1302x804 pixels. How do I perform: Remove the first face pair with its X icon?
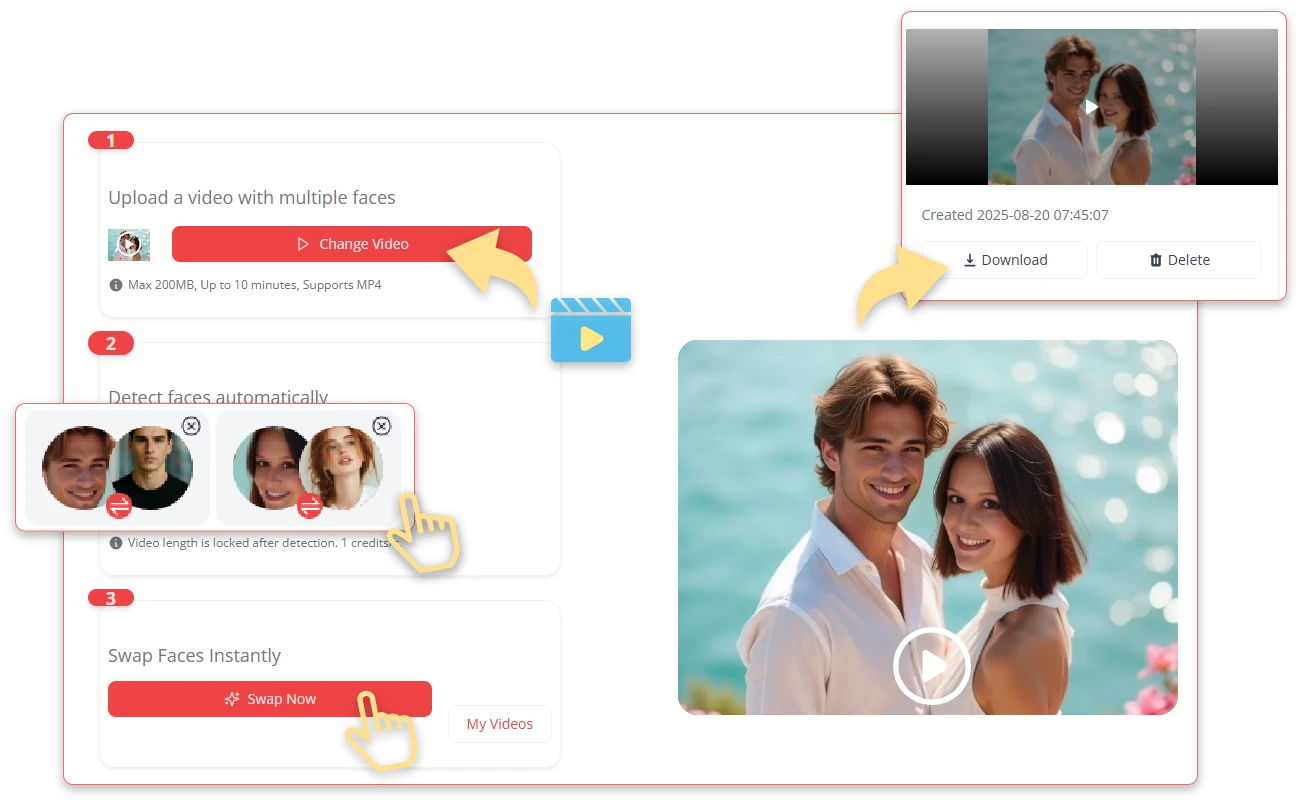(x=191, y=426)
